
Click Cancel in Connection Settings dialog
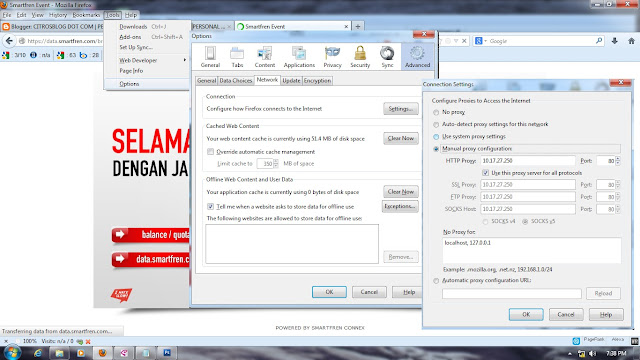click(x=566, y=315)
